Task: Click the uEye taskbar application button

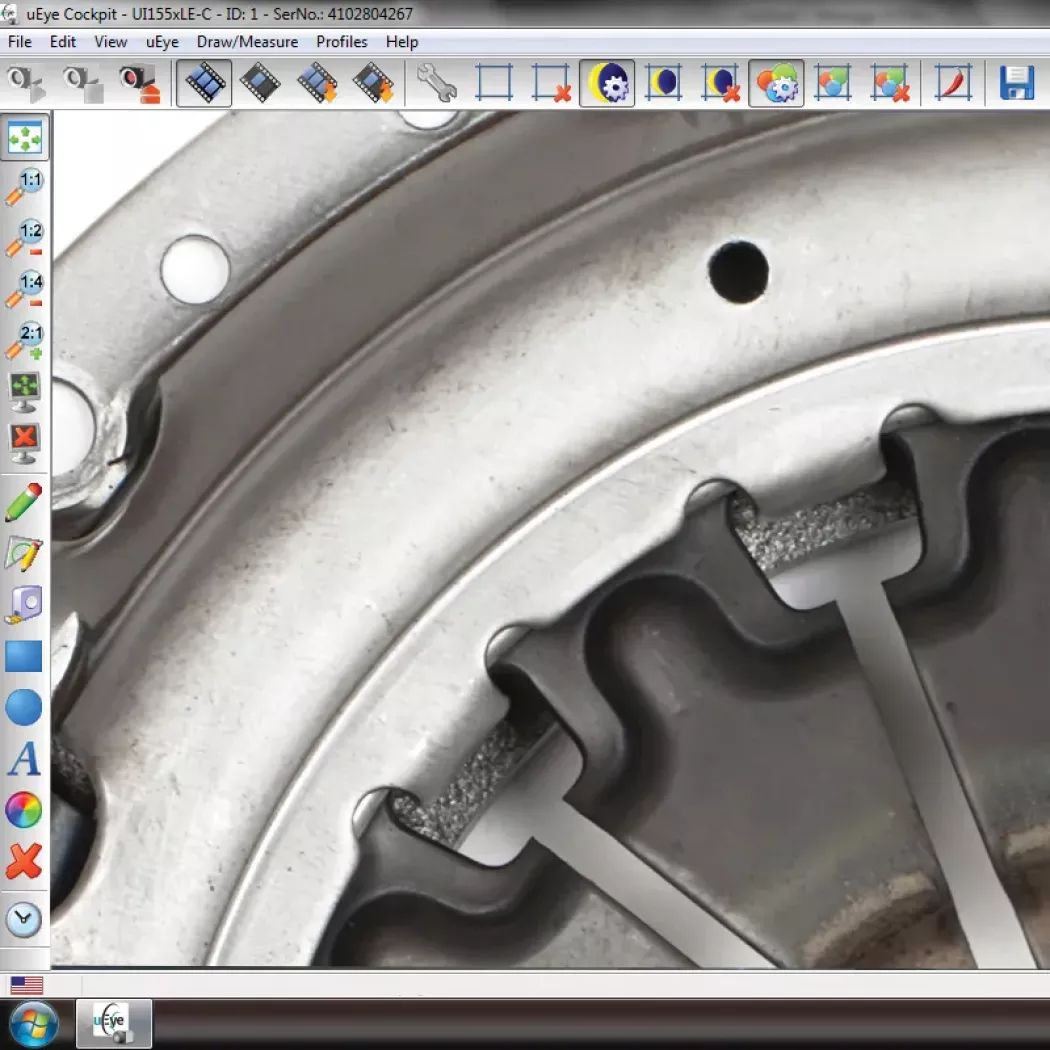Action: click(x=114, y=1024)
